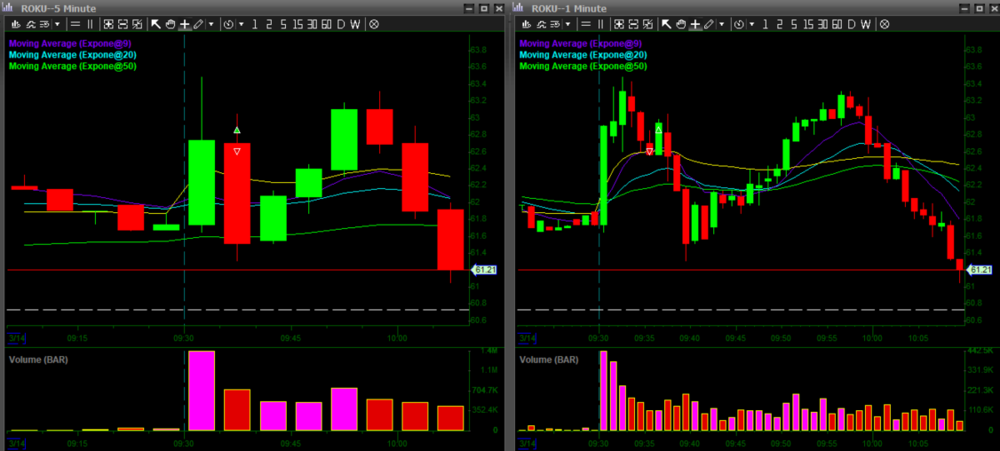This screenshot has width=1000, height=451.
Task: Choose Weekly (W) timeframe in 1 Minute chart
Action: pyautogui.click(x=867, y=23)
